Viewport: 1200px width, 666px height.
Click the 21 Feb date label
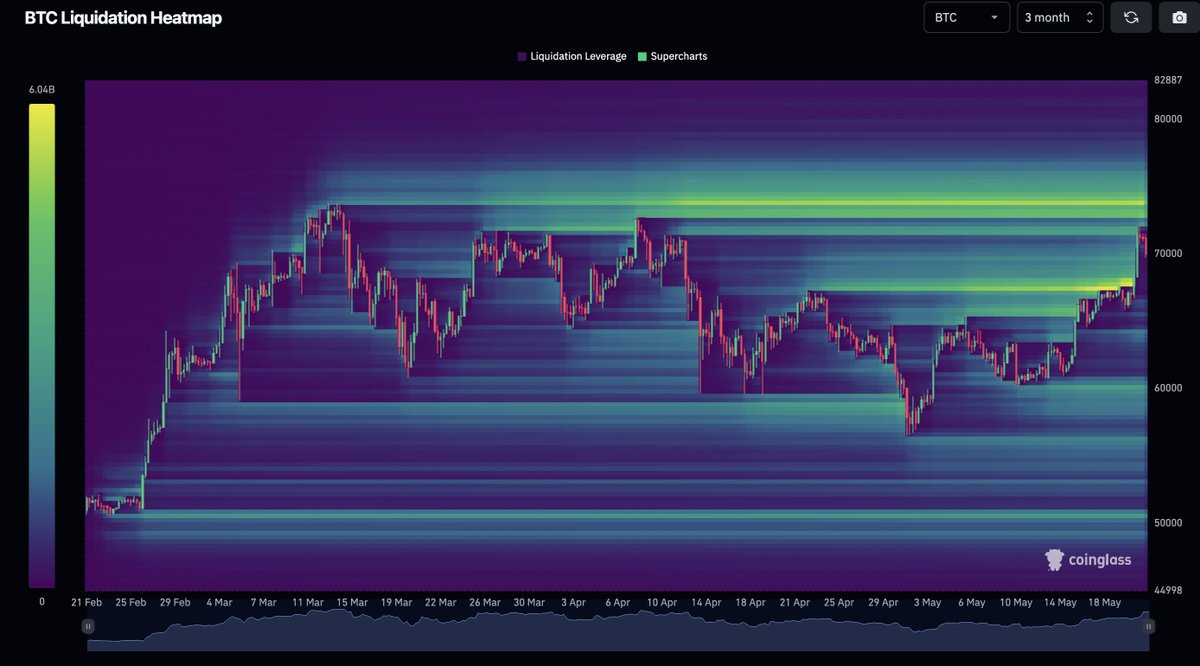pyautogui.click(x=87, y=603)
